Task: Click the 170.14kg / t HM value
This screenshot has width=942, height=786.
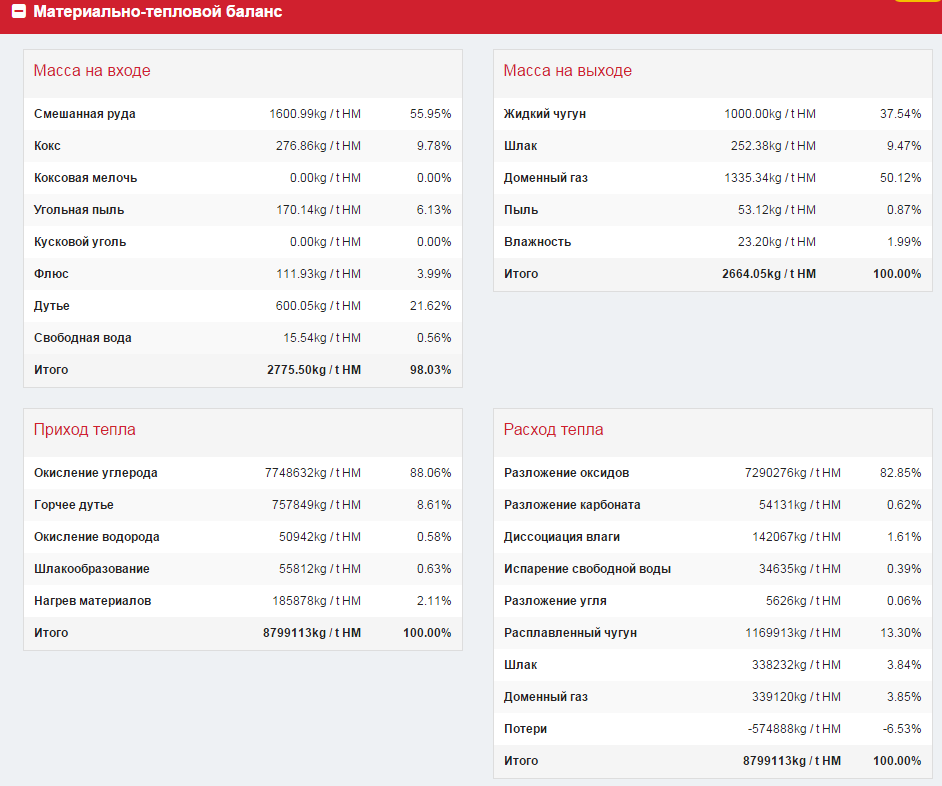Action: point(318,210)
